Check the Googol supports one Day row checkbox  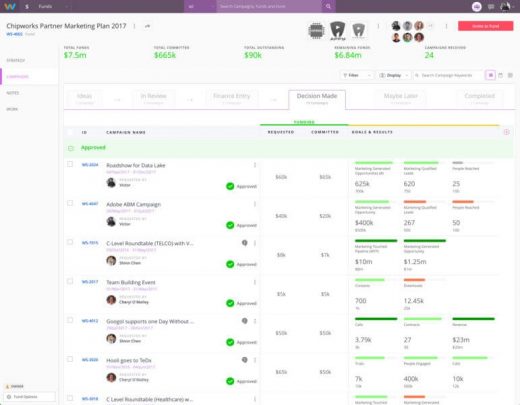[x=70, y=320]
